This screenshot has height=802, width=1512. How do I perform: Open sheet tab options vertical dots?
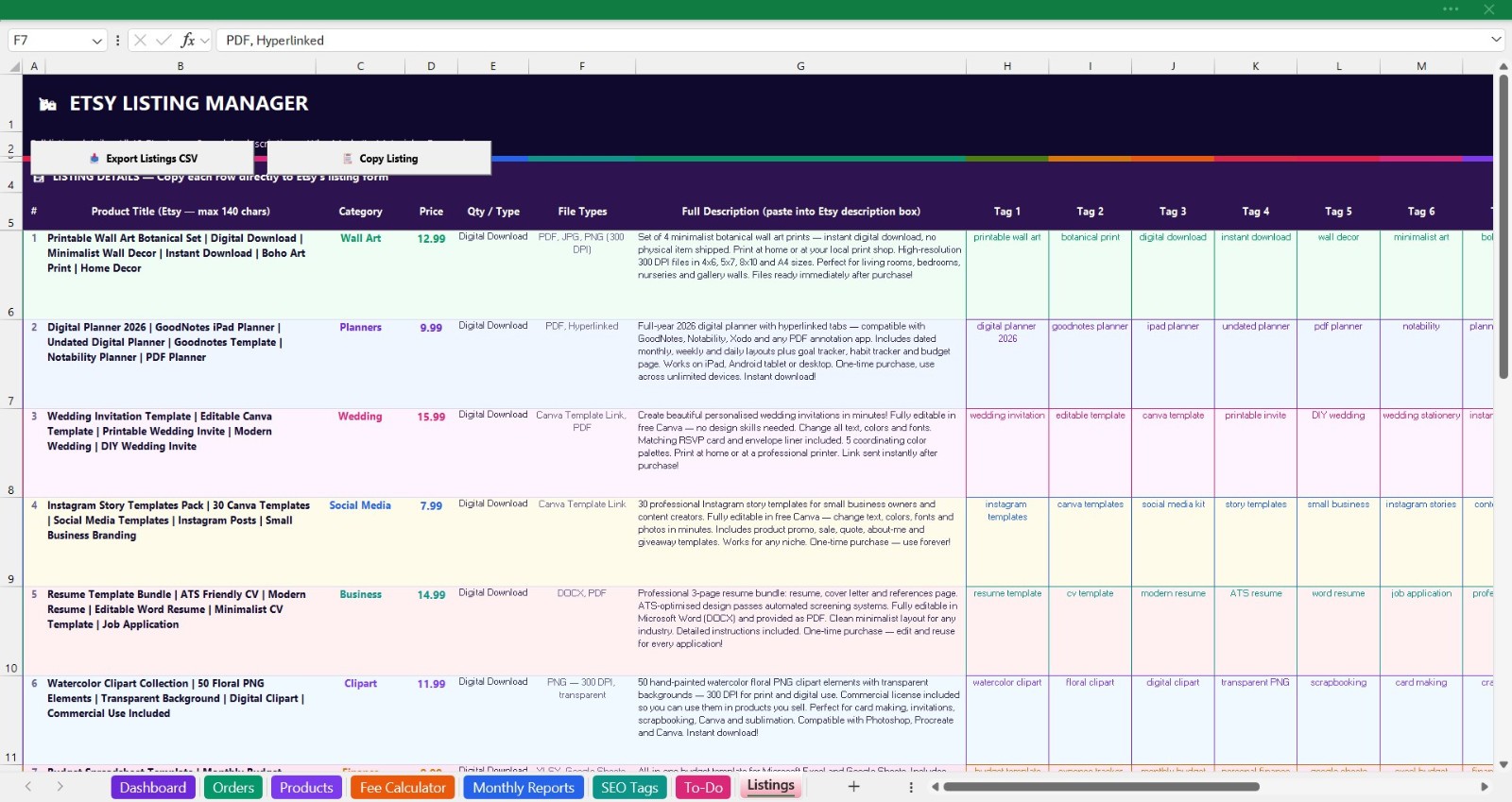point(911,787)
